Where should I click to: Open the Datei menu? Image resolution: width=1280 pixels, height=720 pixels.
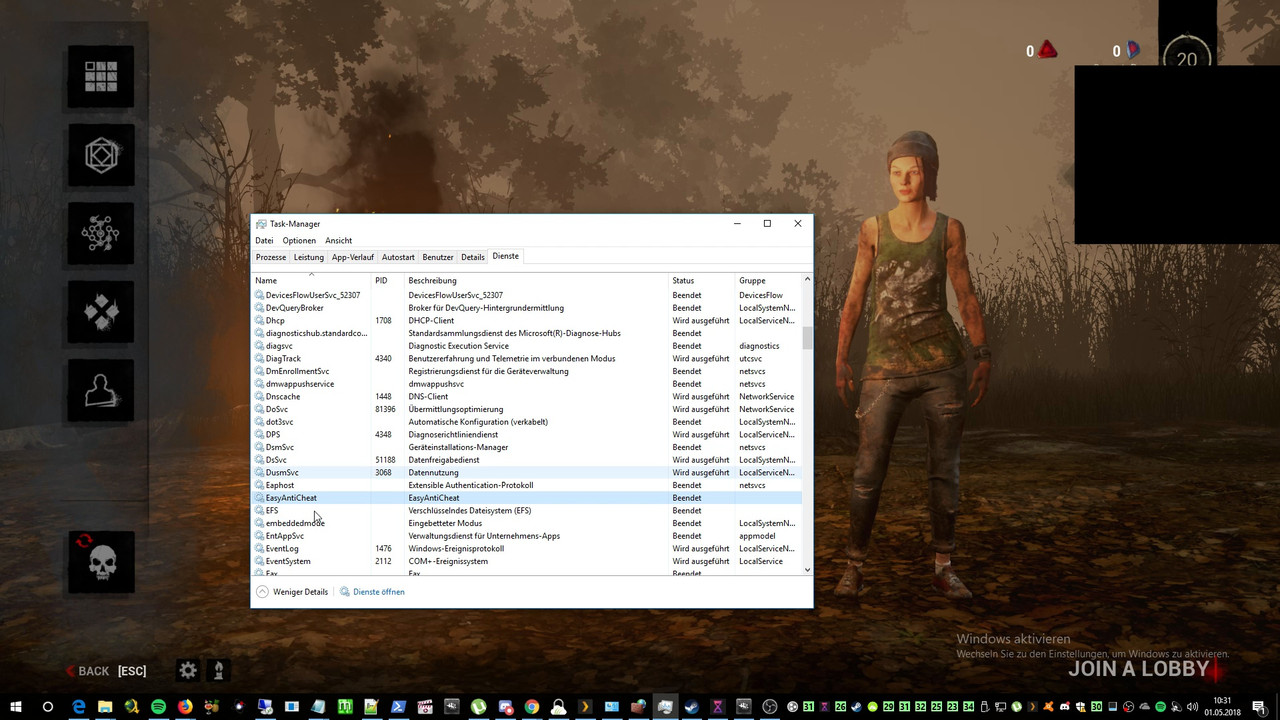tap(264, 241)
